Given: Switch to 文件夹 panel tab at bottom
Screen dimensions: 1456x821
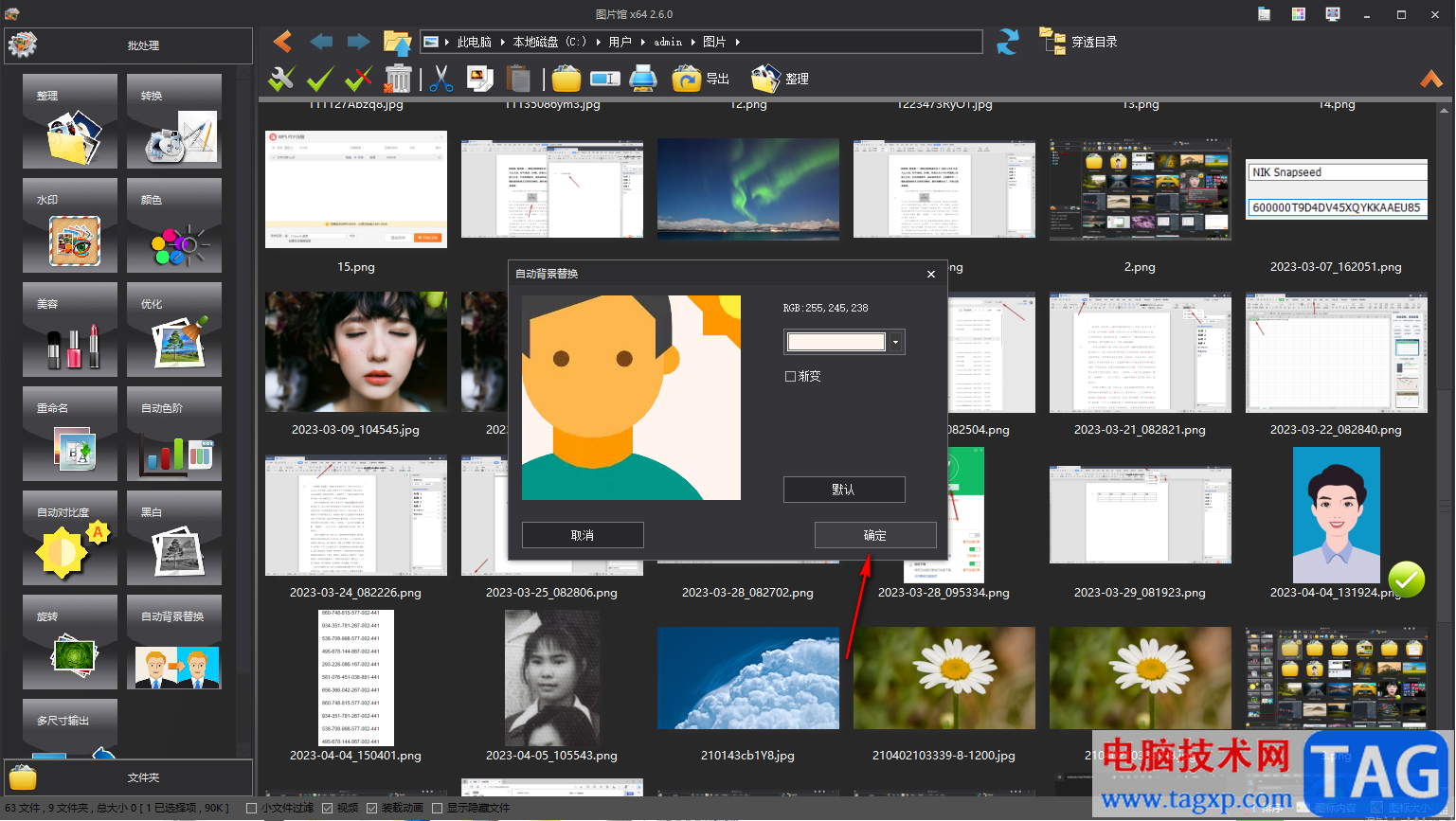Looking at the screenshot, I should pyautogui.click(x=129, y=777).
